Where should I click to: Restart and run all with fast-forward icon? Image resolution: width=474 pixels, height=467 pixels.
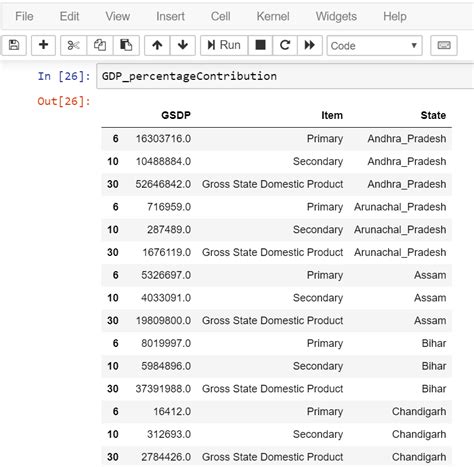309,45
